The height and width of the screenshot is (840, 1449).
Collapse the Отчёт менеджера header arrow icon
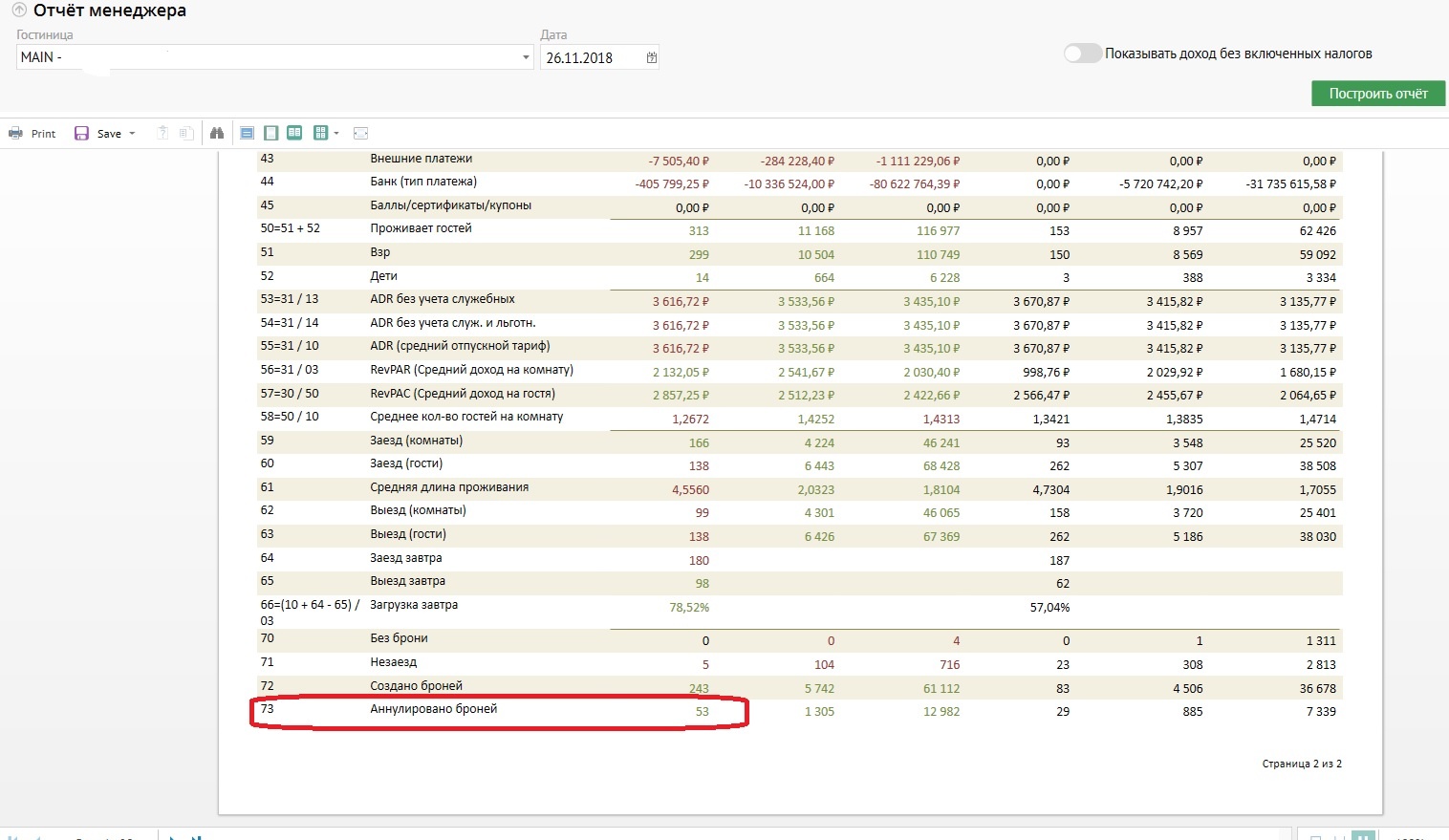pyautogui.click(x=18, y=11)
